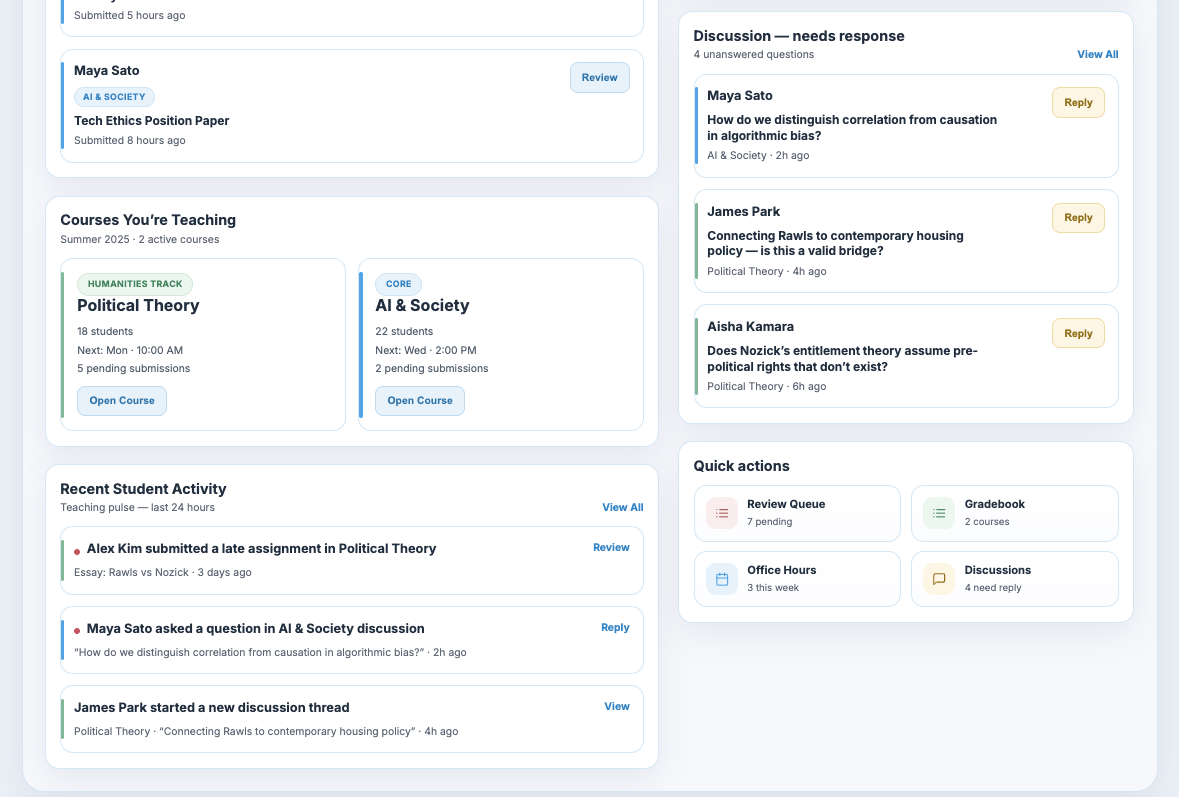Reply to Maya Sato's algorithmic bias question
1179x797 pixels.
[1078, 102]
